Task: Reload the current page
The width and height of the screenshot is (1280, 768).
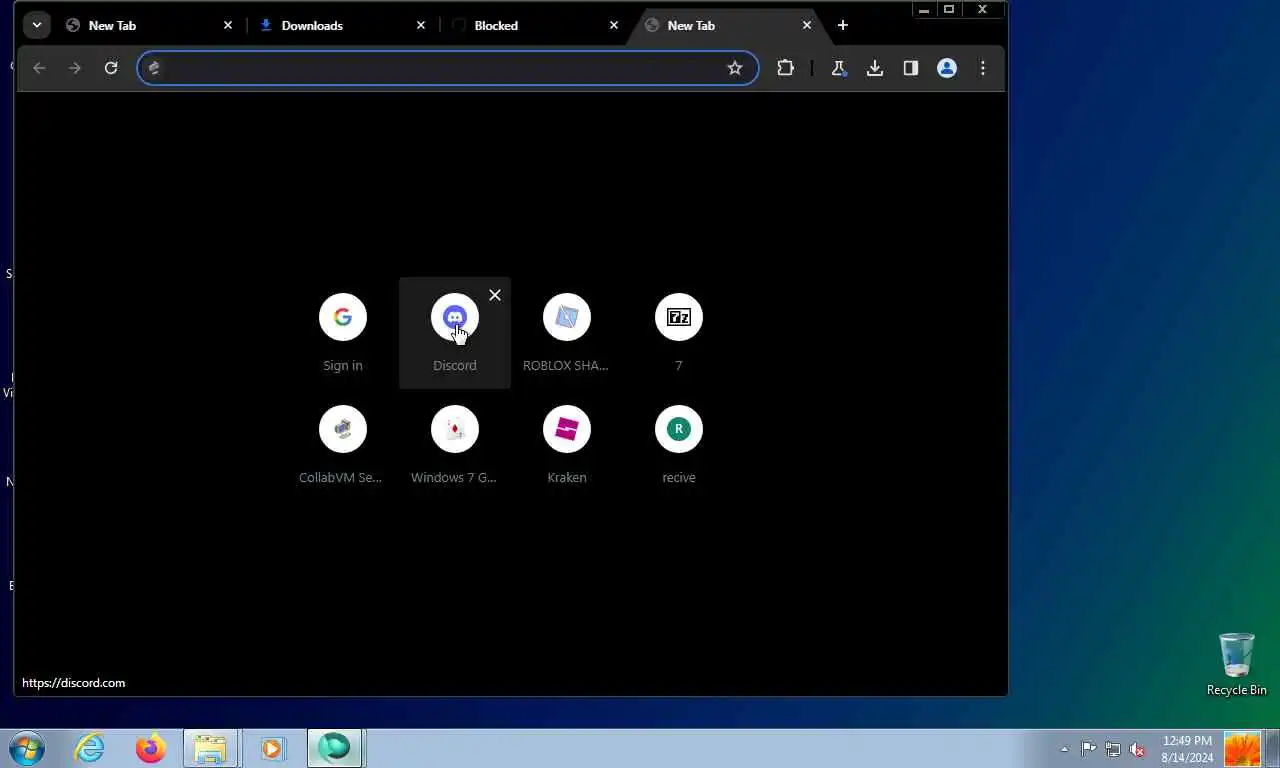Action: [x=111, y=68]
